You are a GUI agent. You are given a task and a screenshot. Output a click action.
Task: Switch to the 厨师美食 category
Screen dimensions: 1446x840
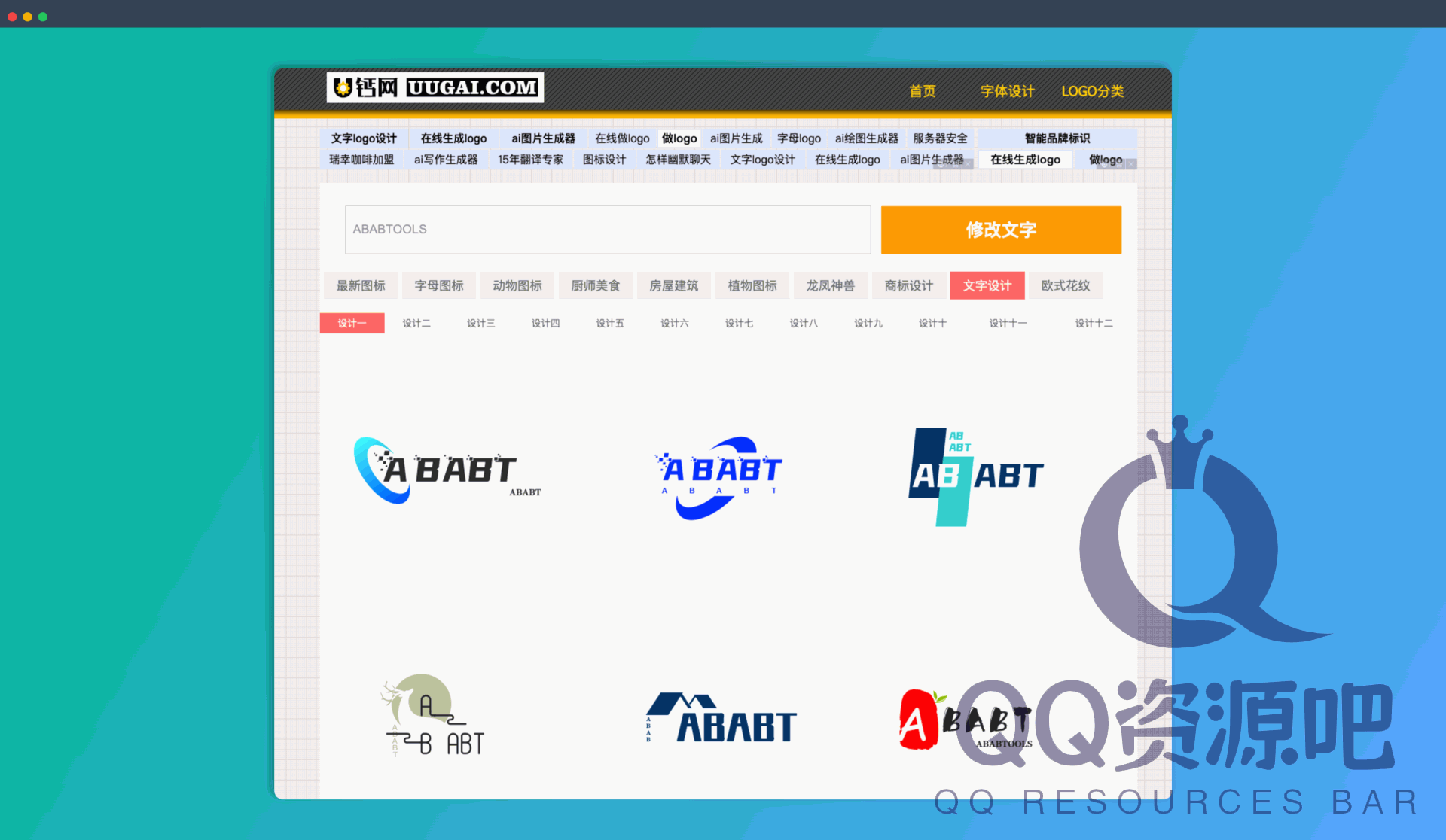(596, 285)
